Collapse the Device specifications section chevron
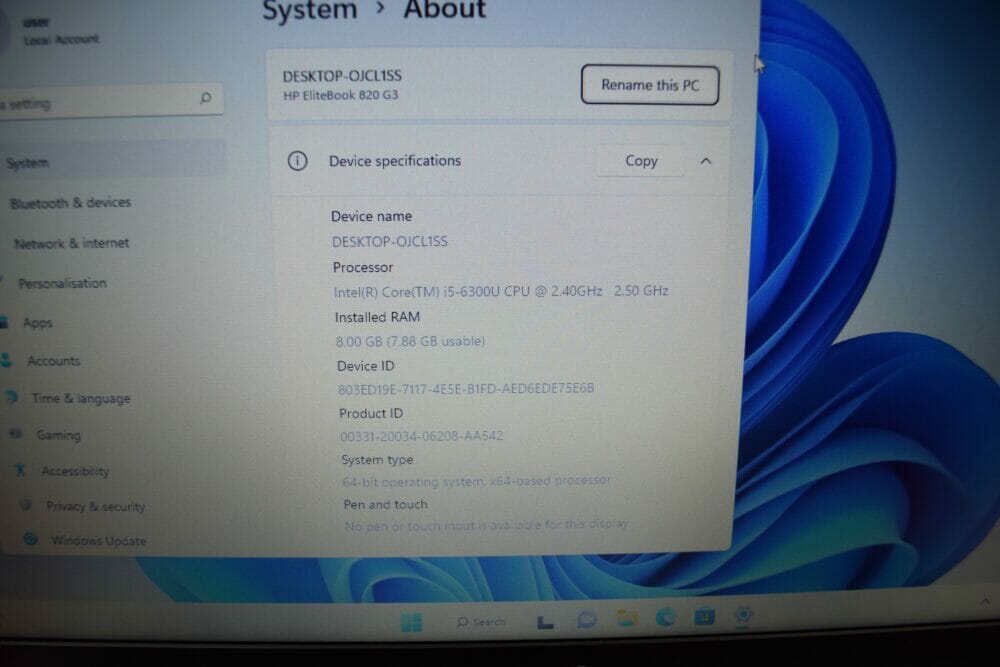The width and height of the screenshot is (1000, 667). pyautogui.click(x=705, y=161)
